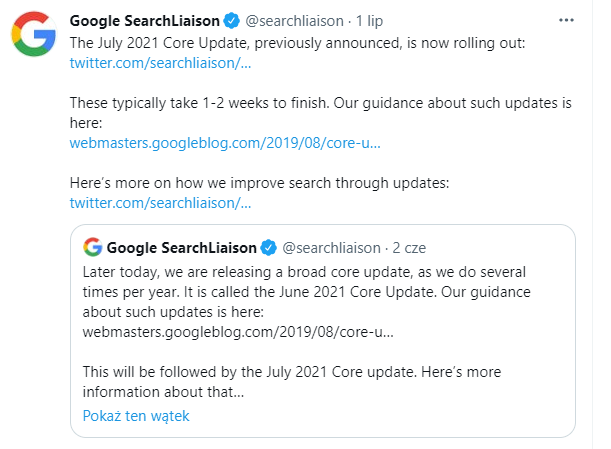Viewport: 611px width, 449px height.
Task: Click 'Here's more on how we improve search' text
Action: (x=260, y=183)
